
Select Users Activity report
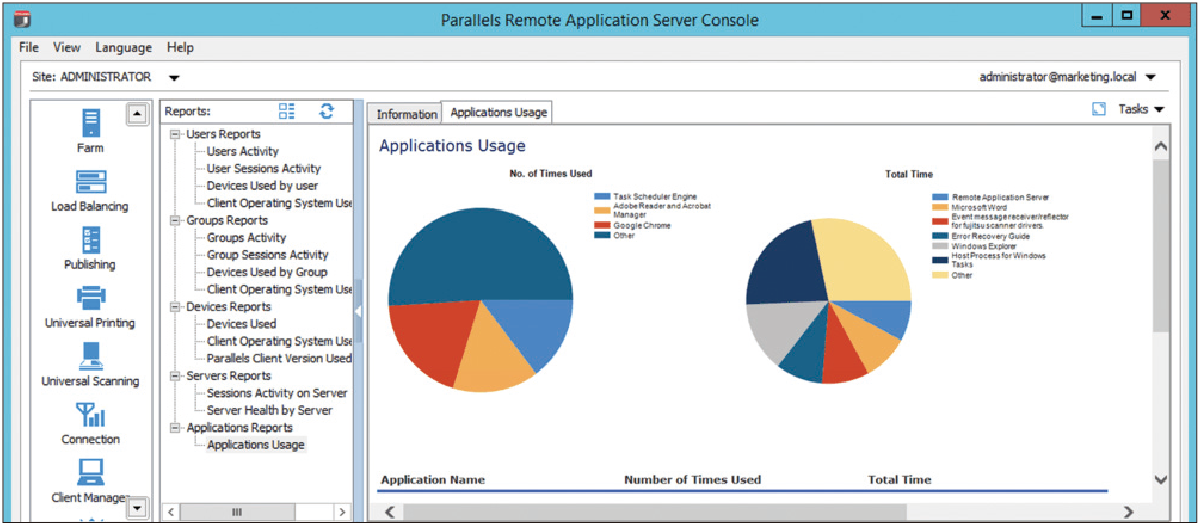[x=243, y=151]
